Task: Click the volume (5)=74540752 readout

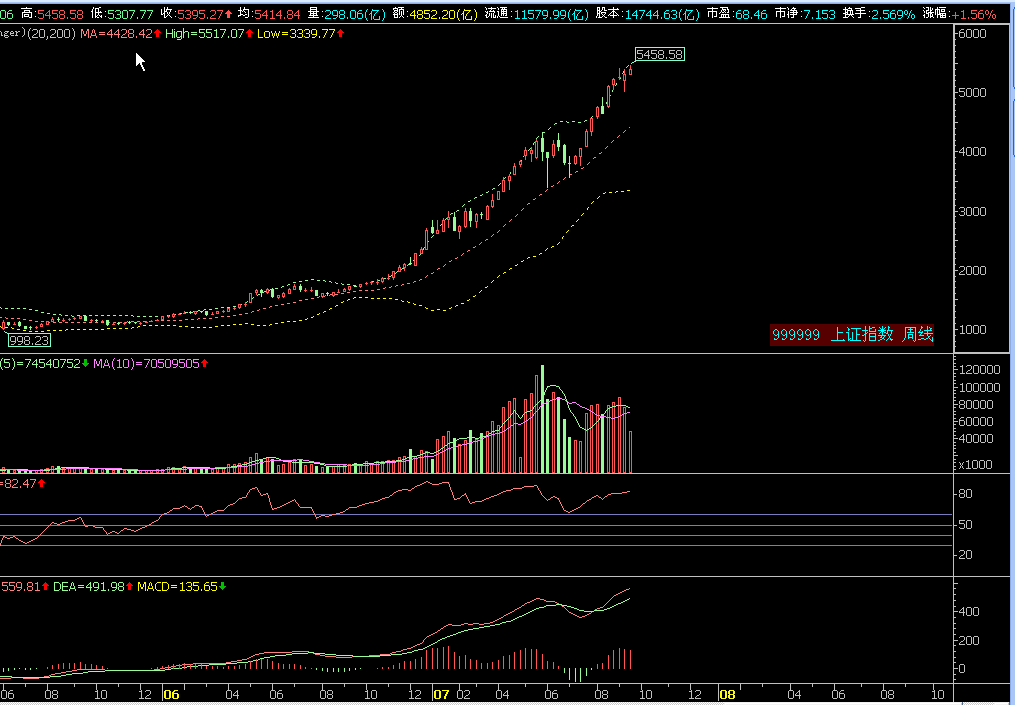Action: pyautogui.click(x=45, y=364)
